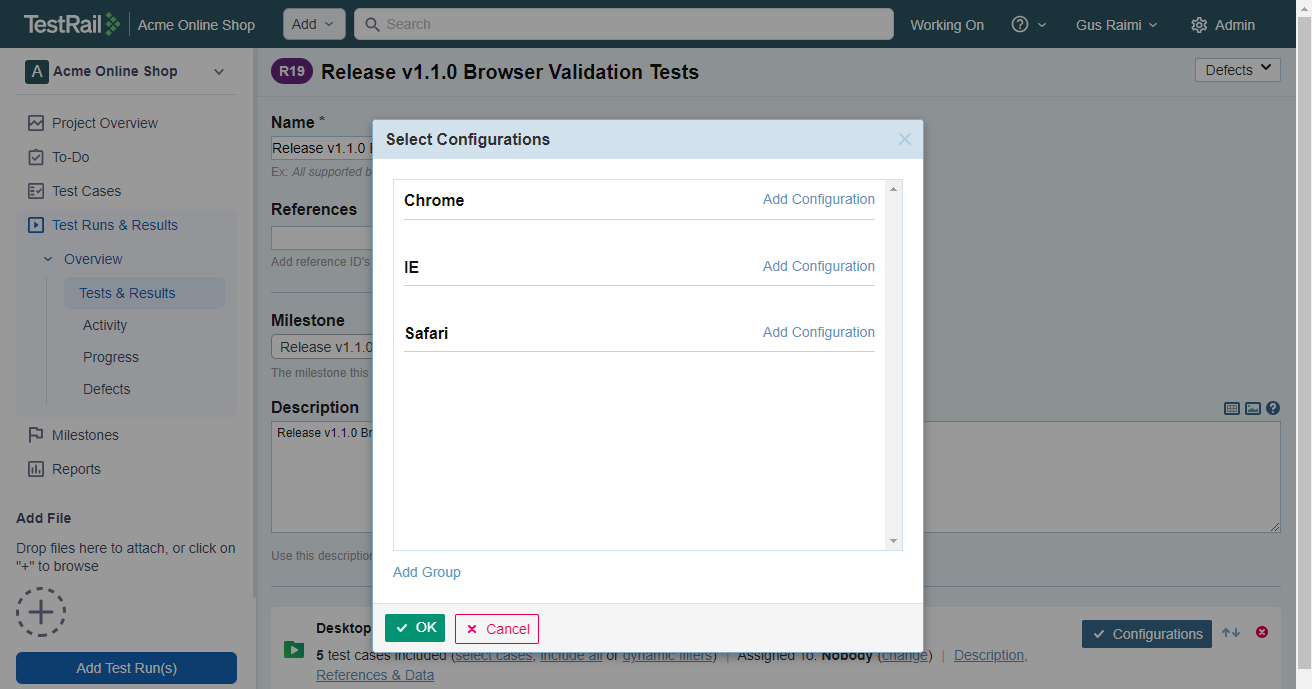1312x689 pixels.
Task: Click the Search input field
Action: [624, 24]
